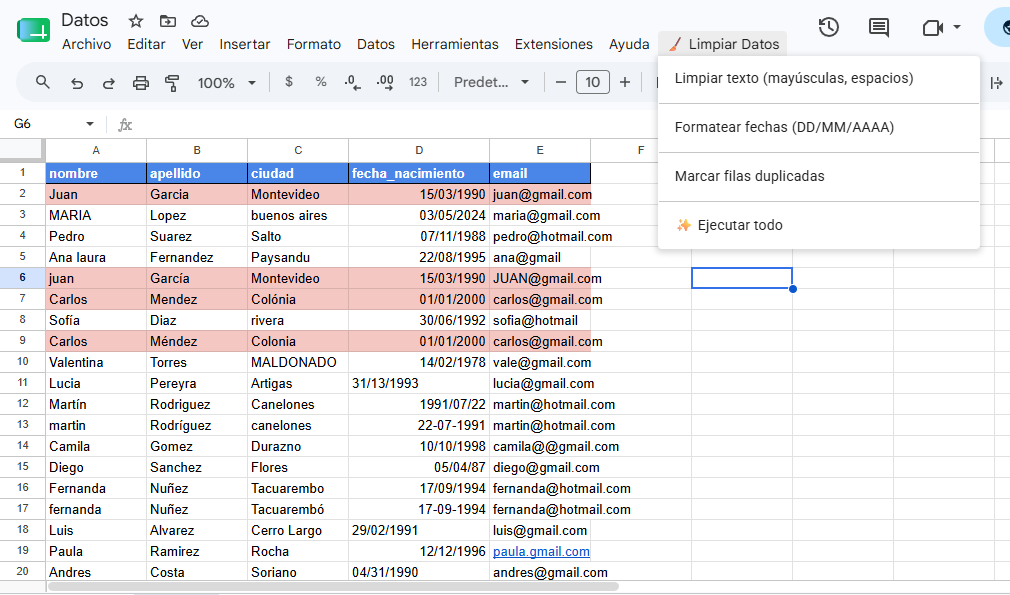Check cloud save status icon
The height and width of the screenshot is (595, 1010).
[200, 21]
